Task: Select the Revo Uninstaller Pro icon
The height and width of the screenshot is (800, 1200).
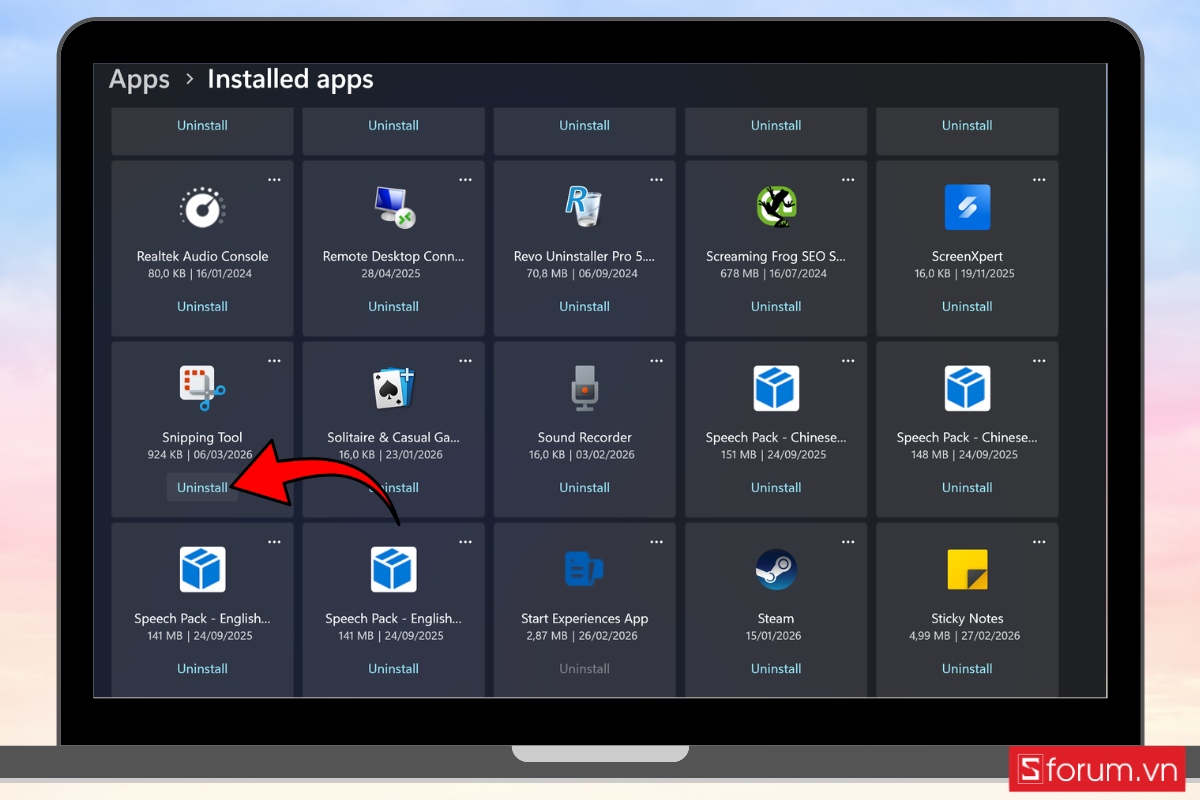Action: point(584,207)
